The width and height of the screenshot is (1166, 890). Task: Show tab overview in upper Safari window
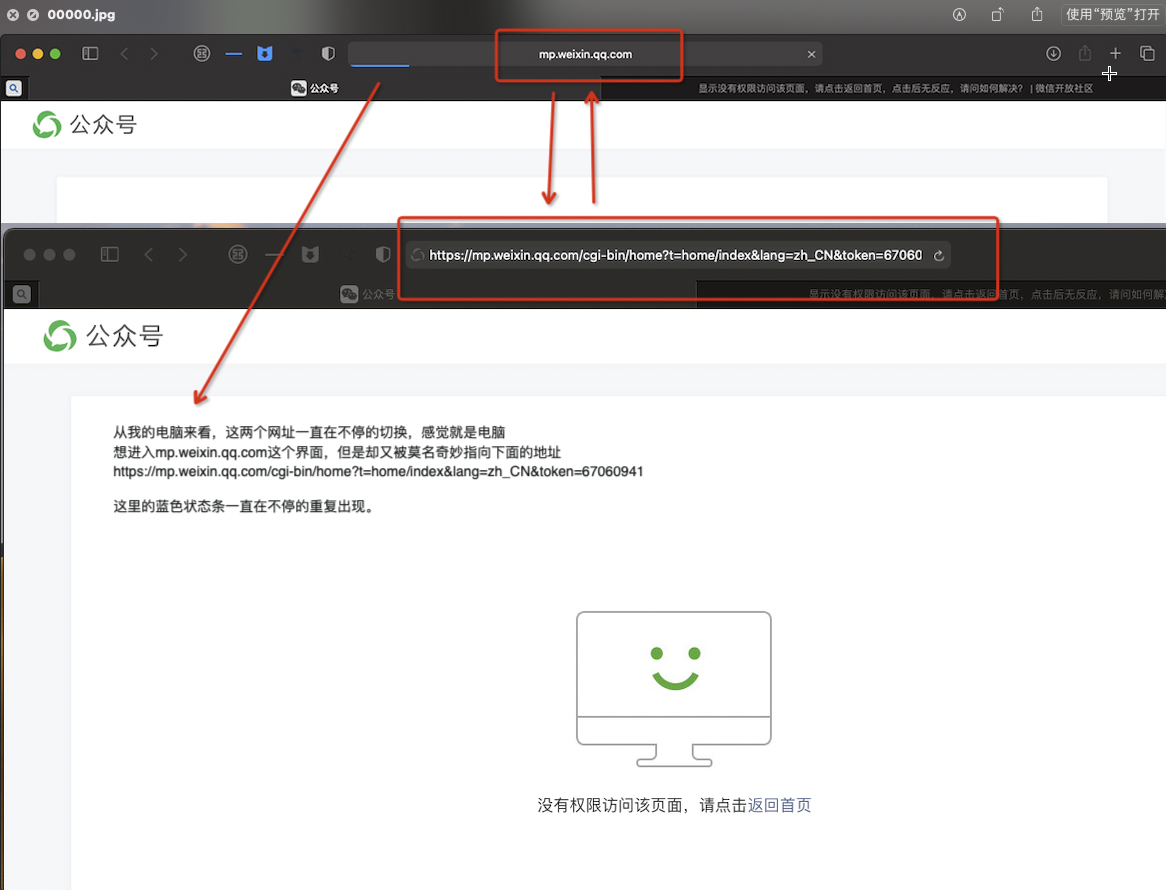[x=1147, y=54]
